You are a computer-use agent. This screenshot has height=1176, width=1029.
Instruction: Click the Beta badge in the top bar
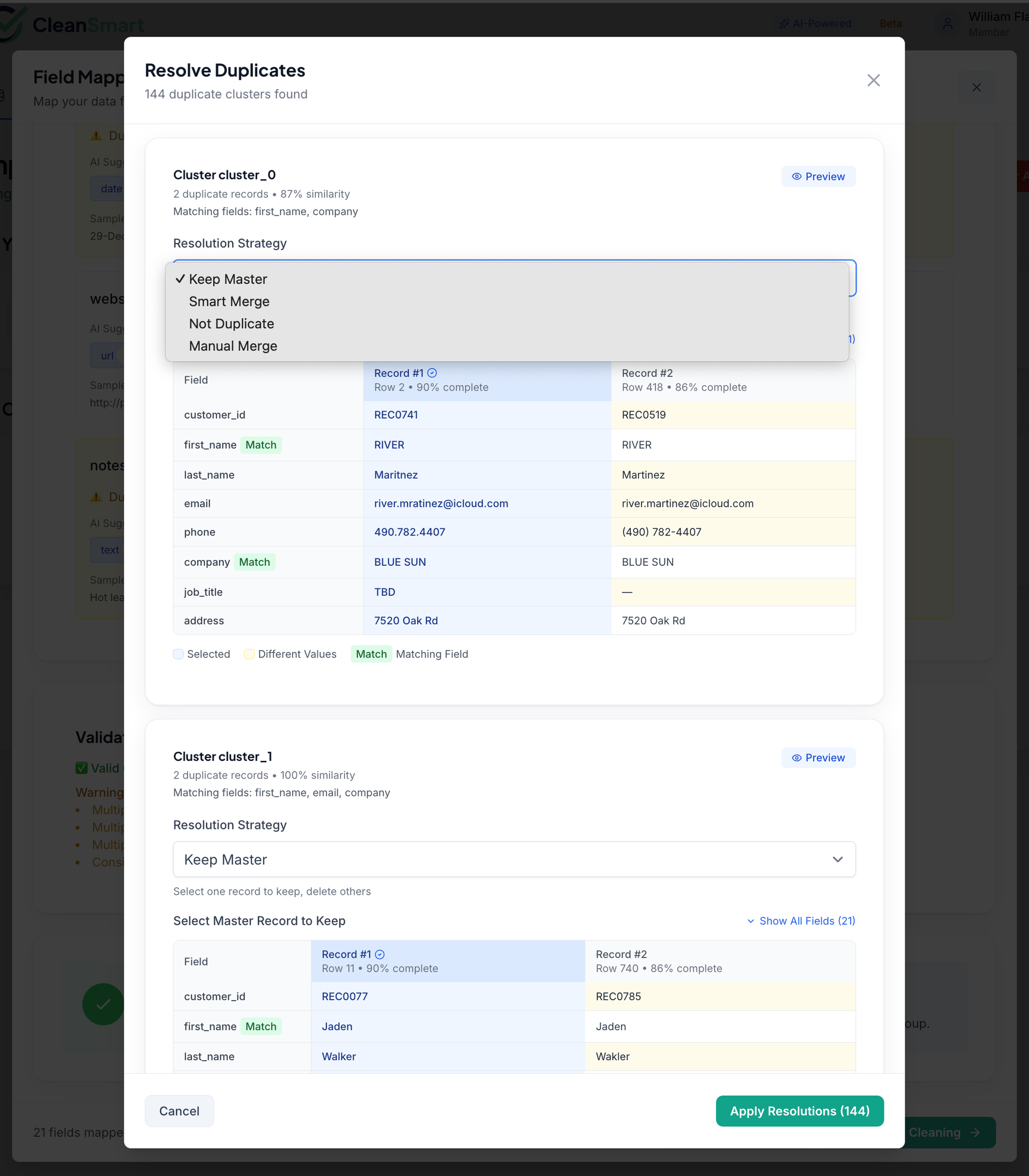[890, 24]
